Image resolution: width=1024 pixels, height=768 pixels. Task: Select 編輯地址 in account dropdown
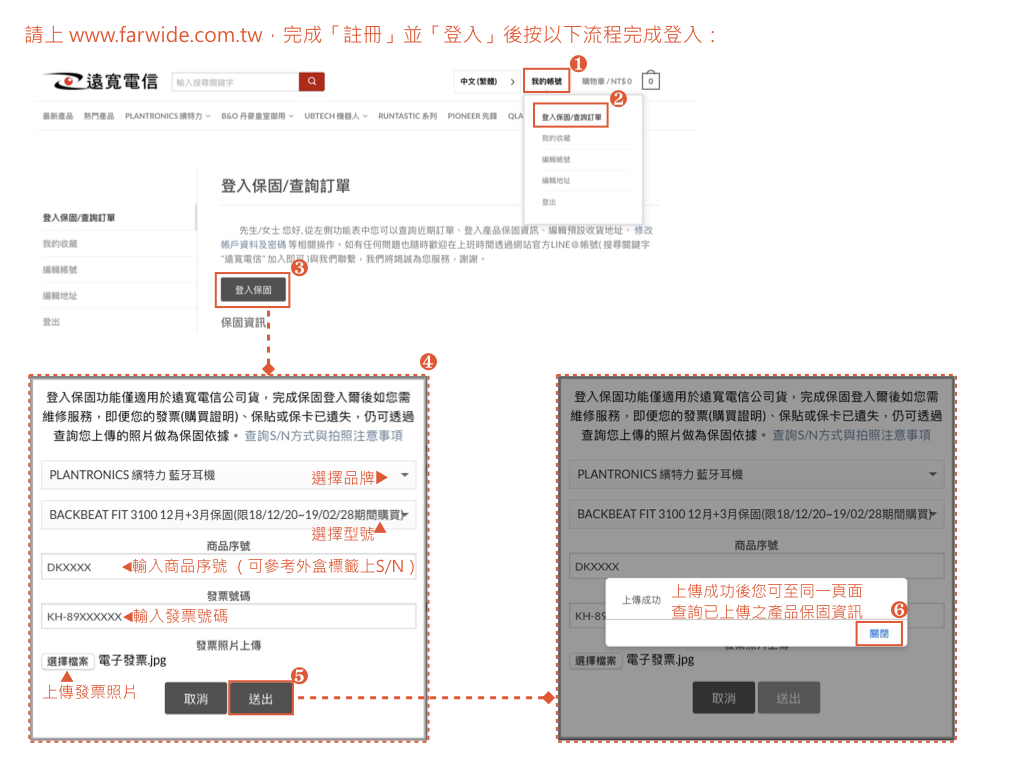pos(556,180)
